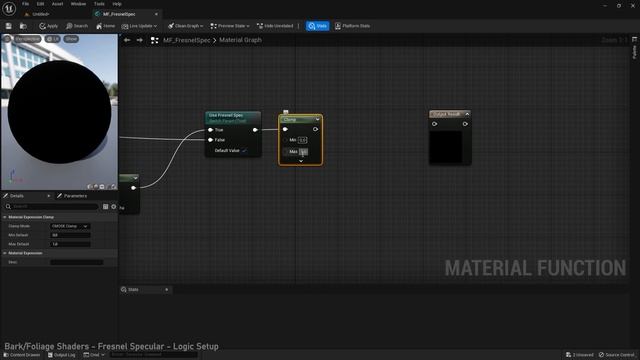This screenshot has width=640, height=360.
Task: Open the Clamp Mode dropdown
Action: pos(70,226)
